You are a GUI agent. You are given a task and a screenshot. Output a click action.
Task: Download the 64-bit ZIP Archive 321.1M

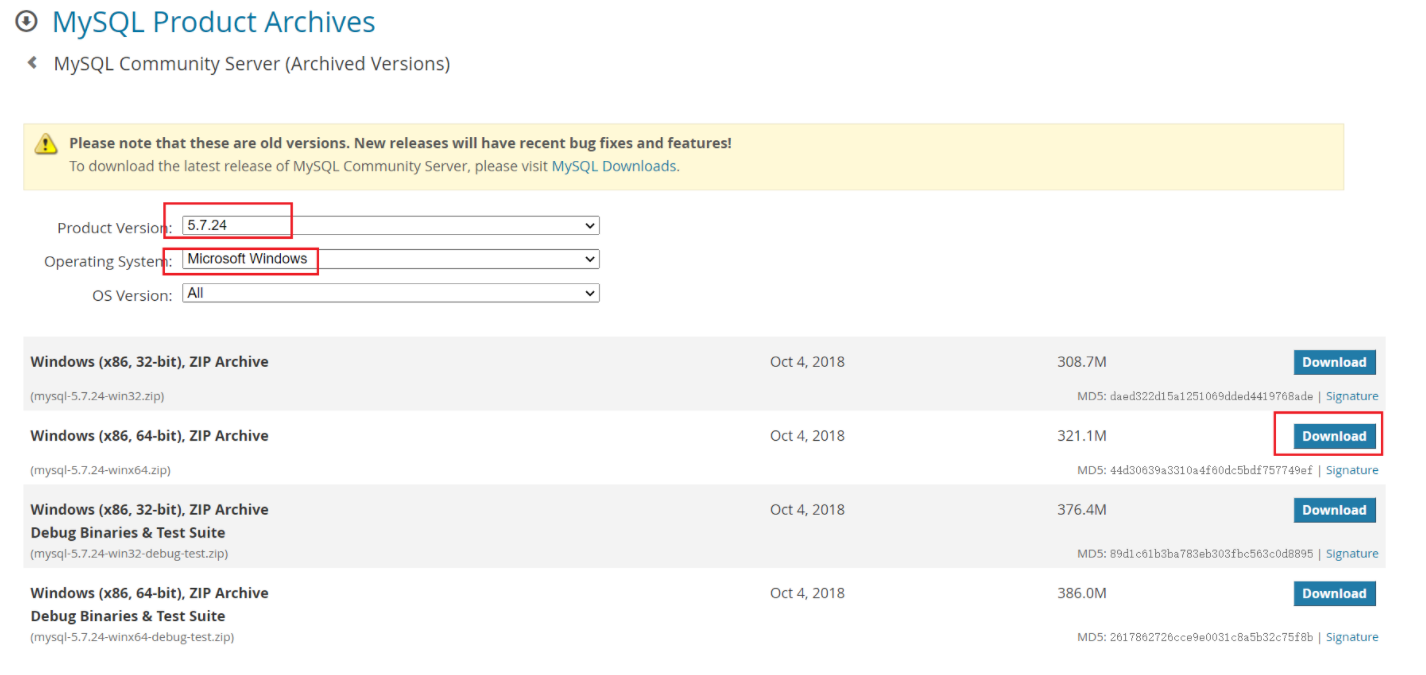click(x=1334, y=436)
